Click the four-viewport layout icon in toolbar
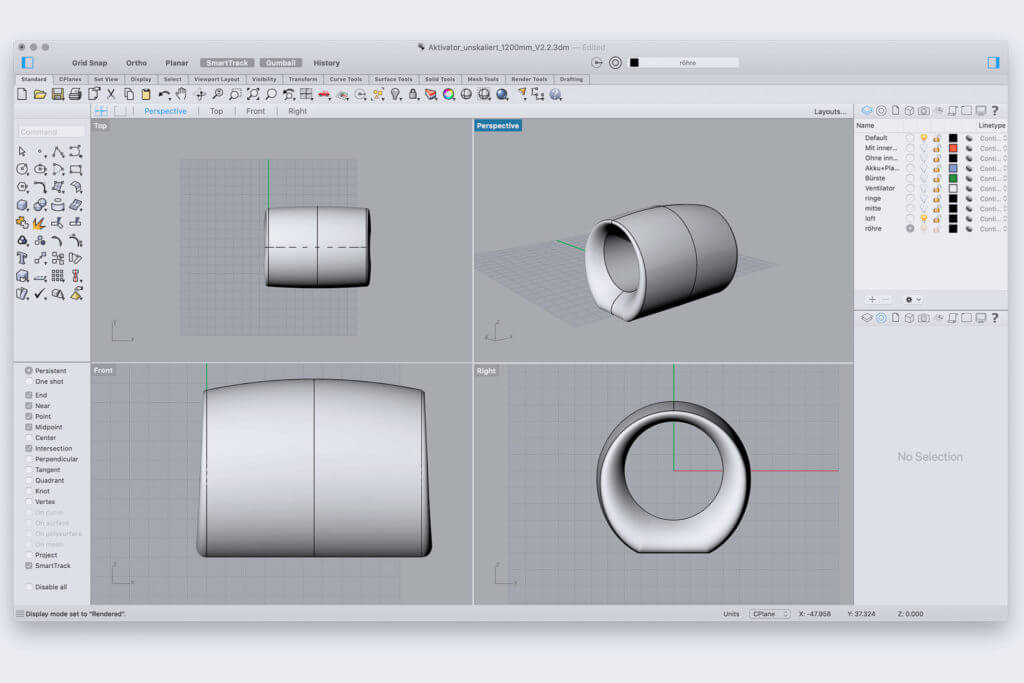This screenshot has width=1024, height=683. click(x=306, y=95)
